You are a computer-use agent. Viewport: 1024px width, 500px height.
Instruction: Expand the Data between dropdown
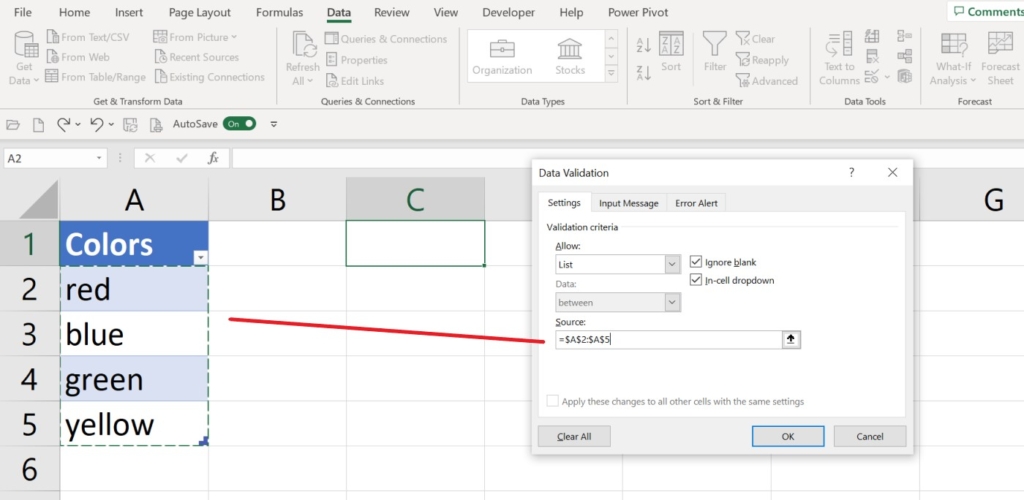[x=673, y=302]
